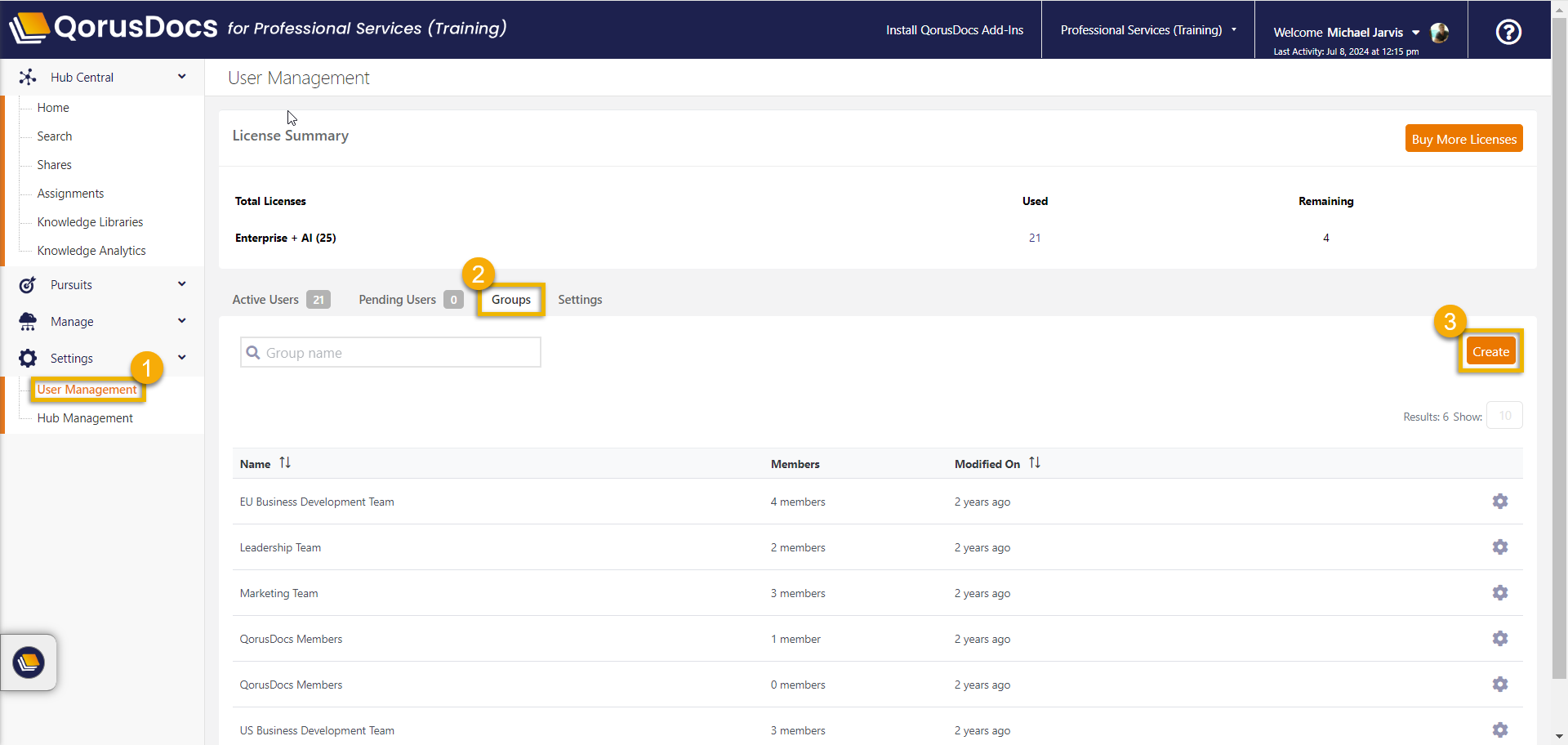Click Michael Jarvis profile avatar
The height and width of the screenshot is (745, 1568).
click(1440, 33)
